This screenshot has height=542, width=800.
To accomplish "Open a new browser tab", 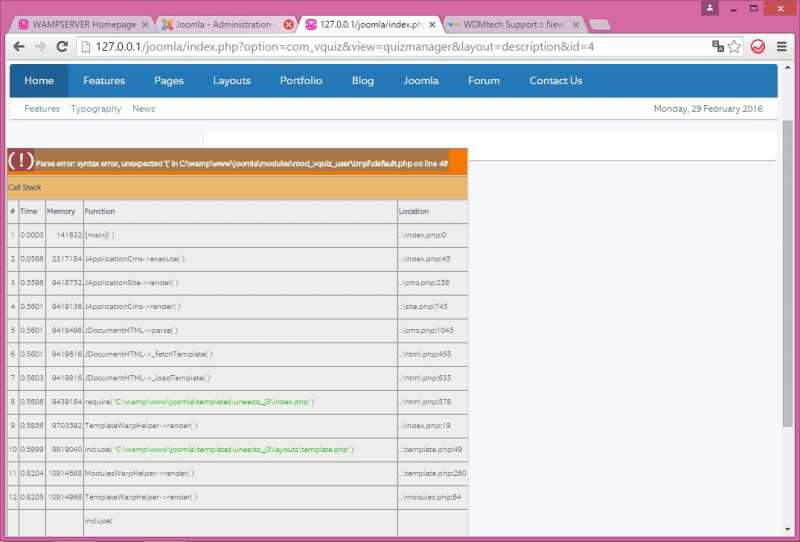I will 599,24.
